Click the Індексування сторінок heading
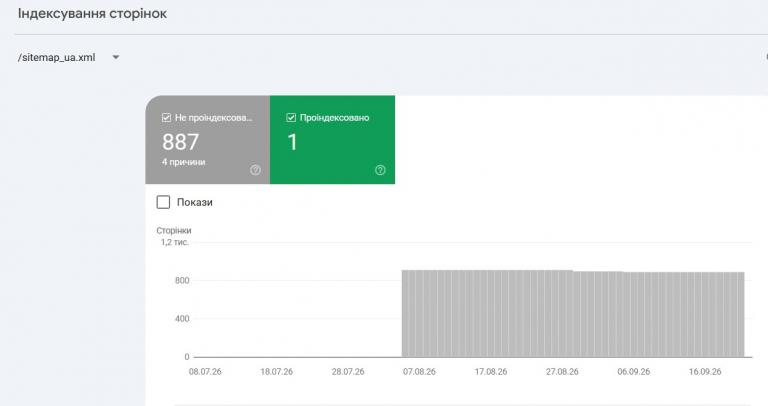768x406 pixels. [x=92, y=13]
